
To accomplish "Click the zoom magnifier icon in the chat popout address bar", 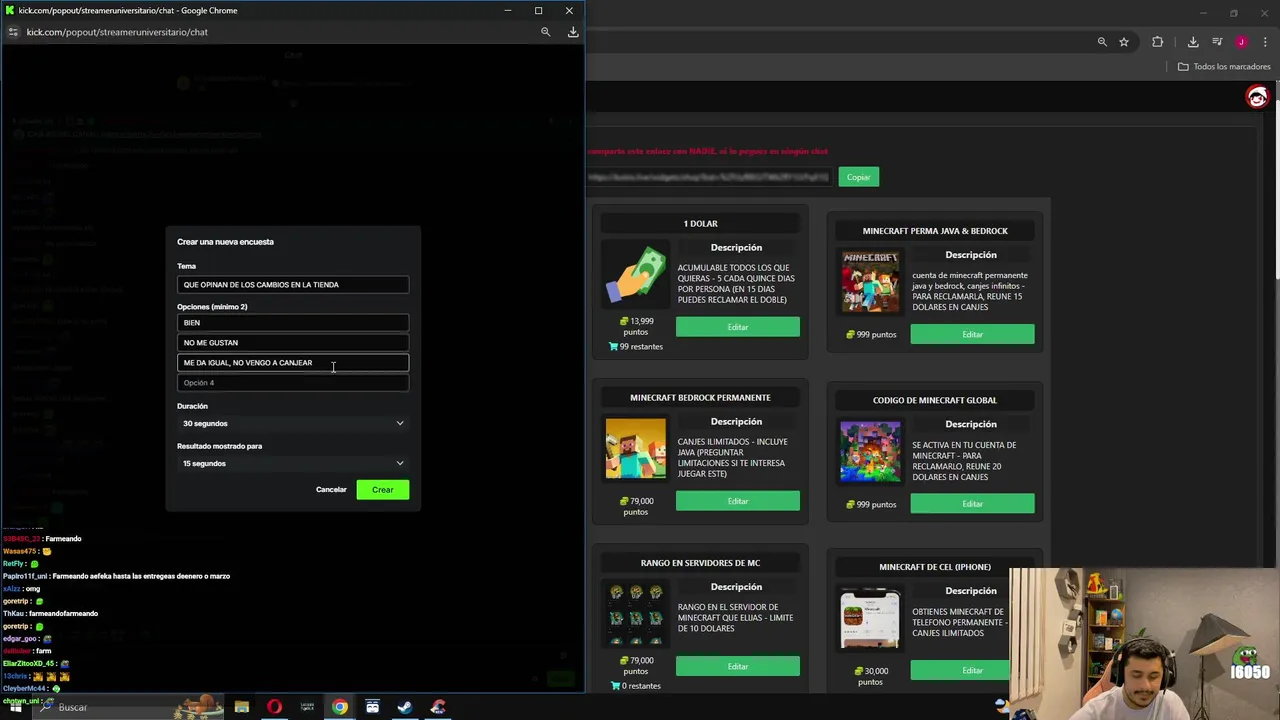I will [x=545, y=32].
